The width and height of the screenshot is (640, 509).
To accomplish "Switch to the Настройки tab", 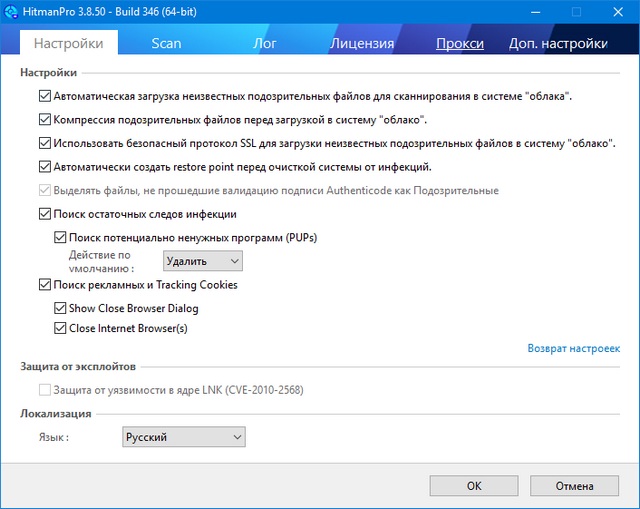I will coord(69,43).
